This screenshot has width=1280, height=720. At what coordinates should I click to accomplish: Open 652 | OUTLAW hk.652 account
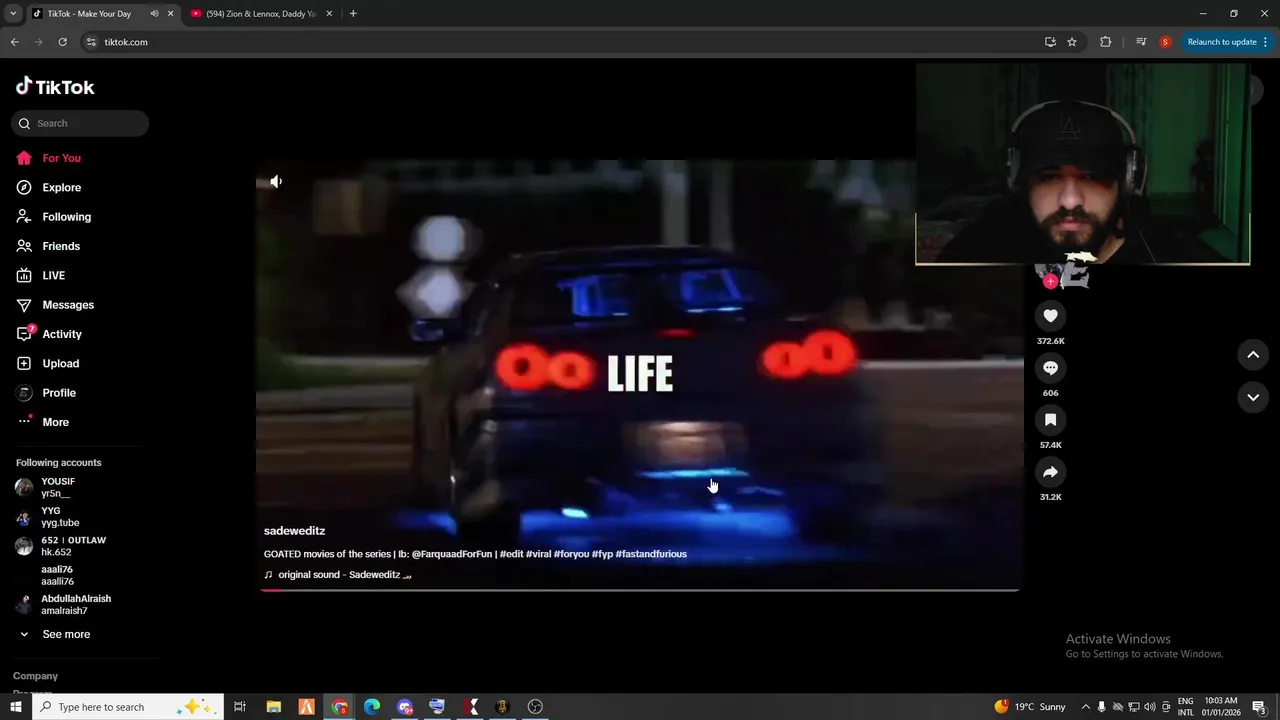point(60,546)
